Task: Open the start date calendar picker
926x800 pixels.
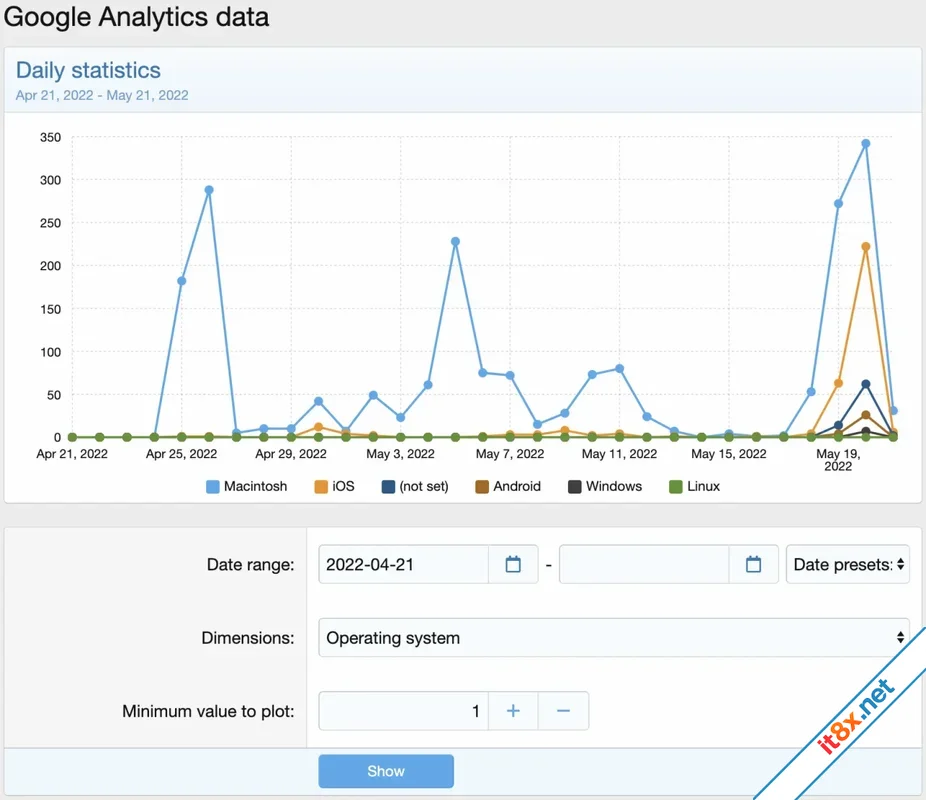Action: coord(513,564)
